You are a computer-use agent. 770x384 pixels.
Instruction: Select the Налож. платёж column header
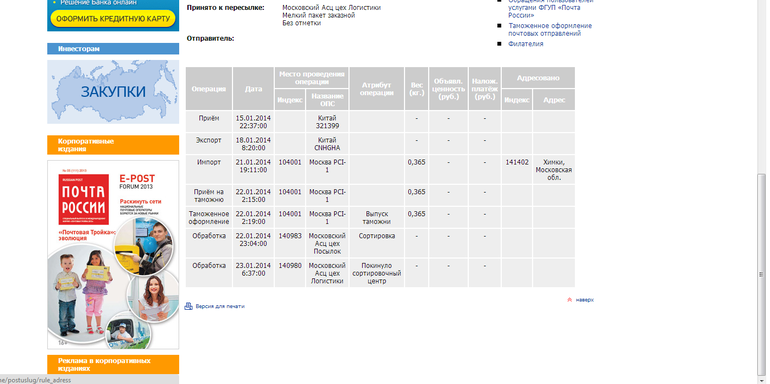pos(485,89)
